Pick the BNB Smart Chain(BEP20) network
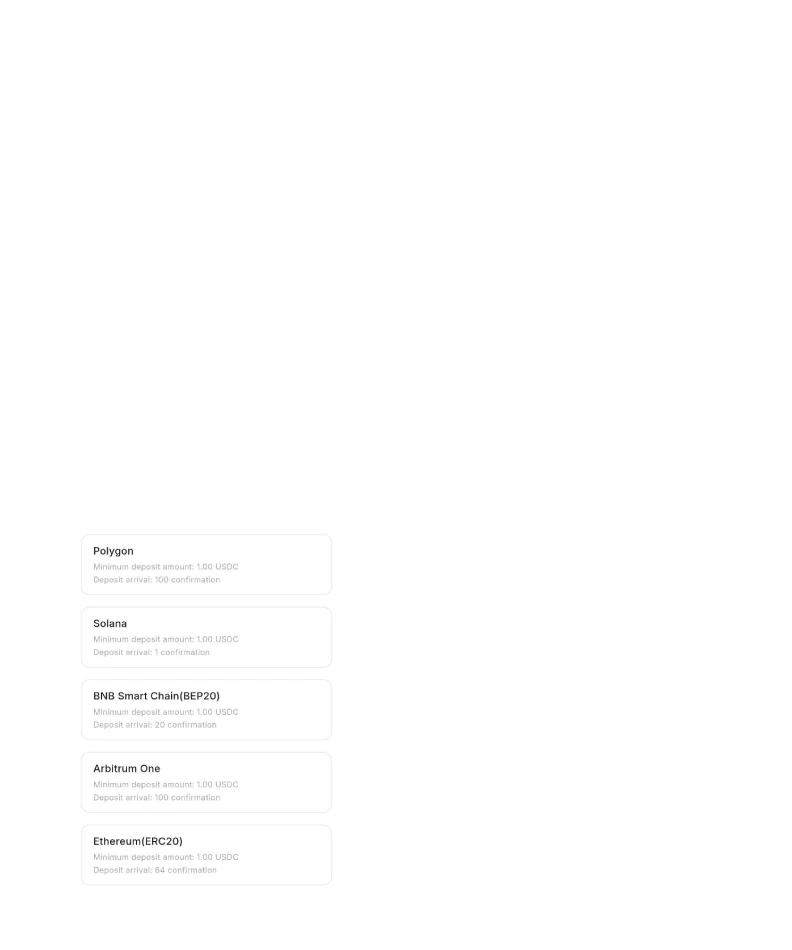792x950 pixels. pos(206,709)
